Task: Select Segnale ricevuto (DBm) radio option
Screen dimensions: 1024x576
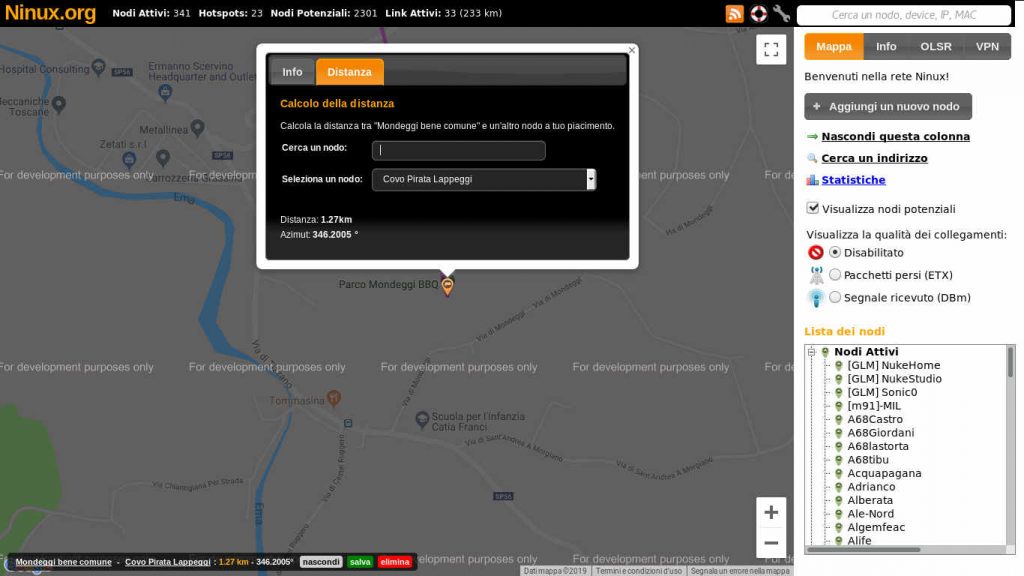Action: (x=835, y=297)
